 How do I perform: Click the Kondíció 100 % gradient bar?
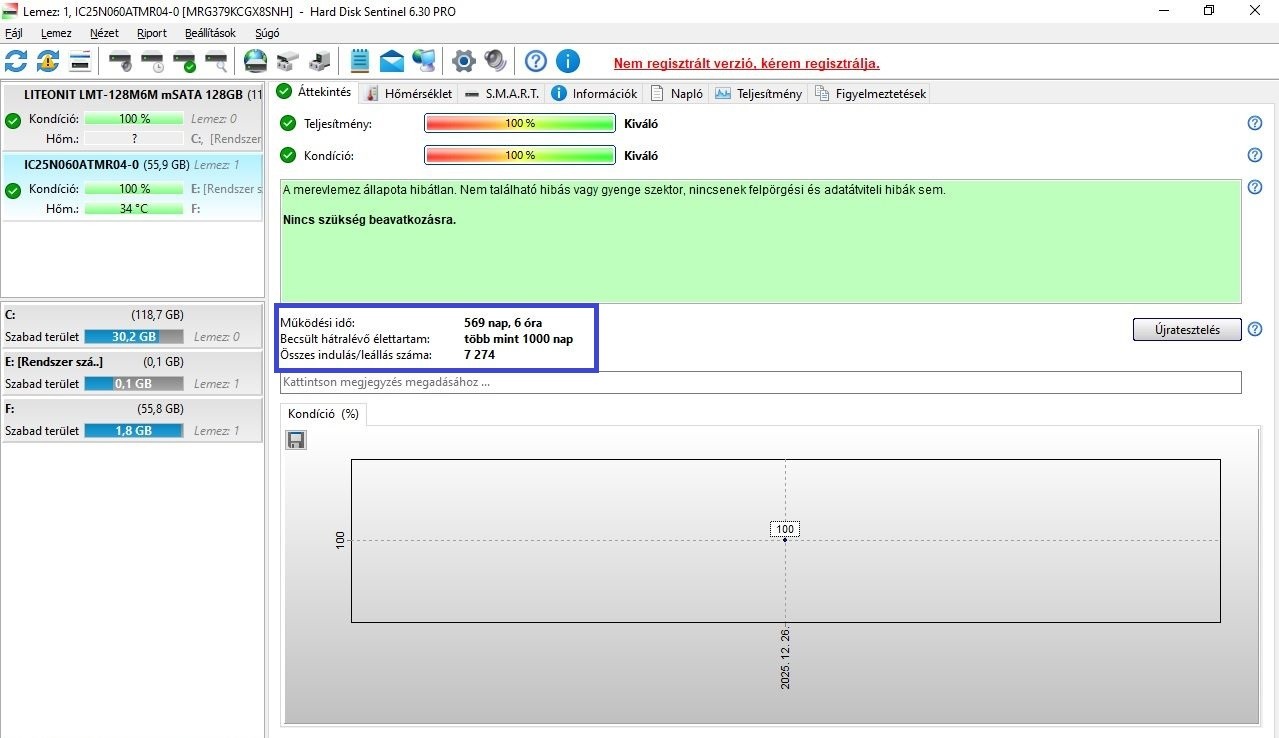click(x=520, y=156)
